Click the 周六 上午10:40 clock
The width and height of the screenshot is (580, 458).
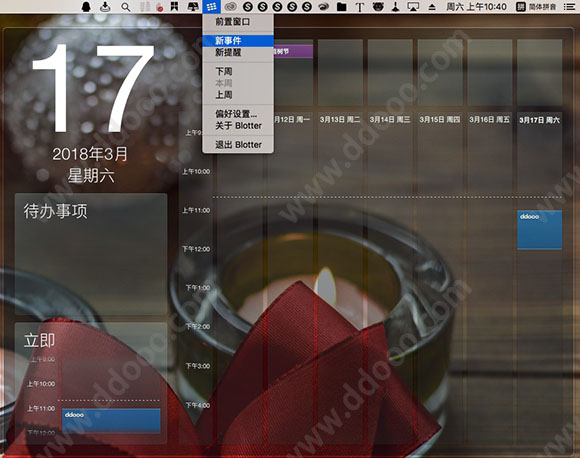coord(476,7)
